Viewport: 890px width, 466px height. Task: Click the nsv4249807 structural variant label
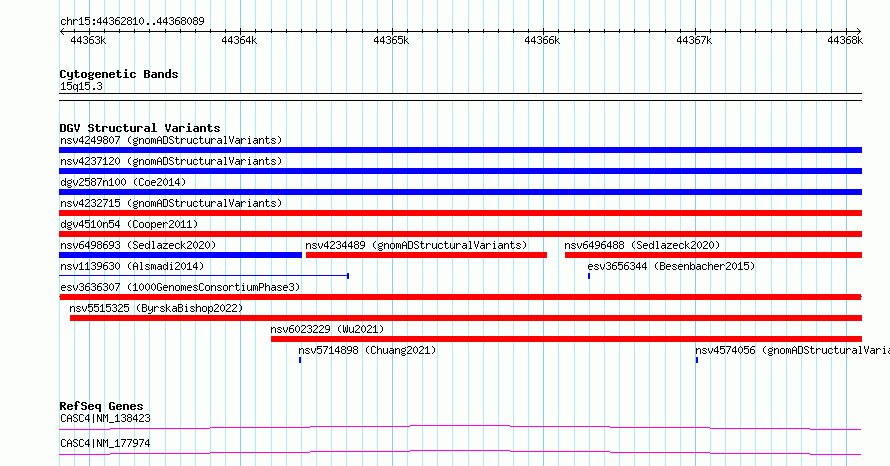(171, 140)
